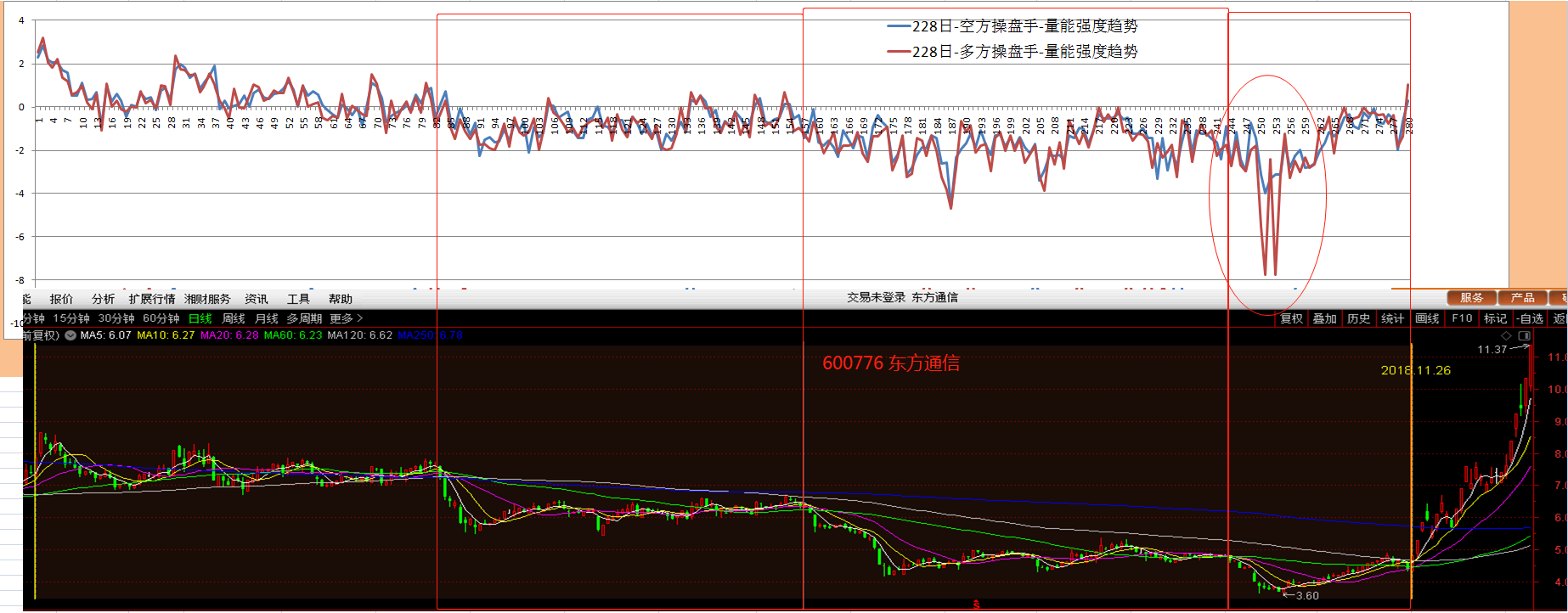Click the 画线 drawing button
This screenshot has width=1568, height=613.
click(1428, 318)
